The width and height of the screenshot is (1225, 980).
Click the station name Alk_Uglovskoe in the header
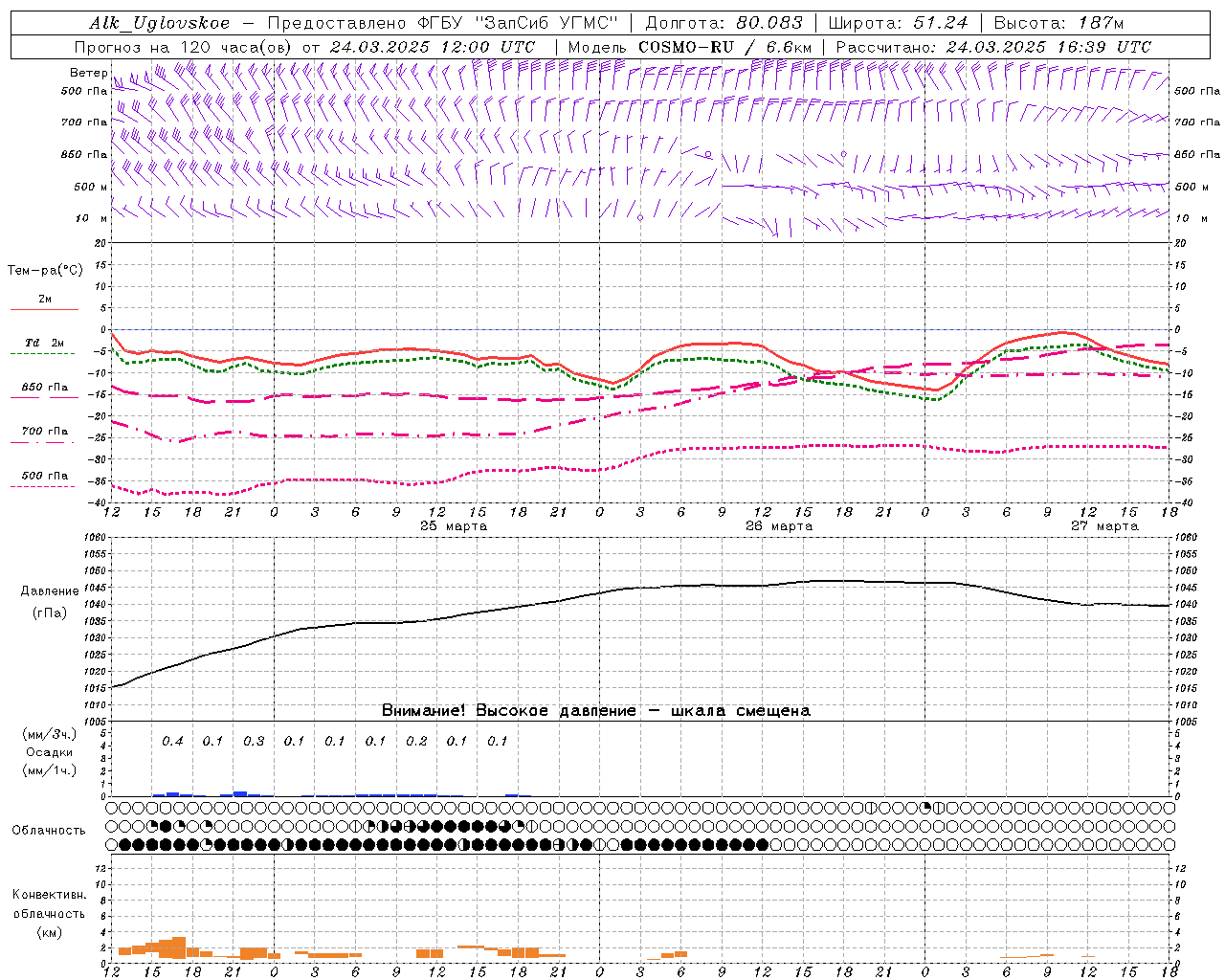[x=160, y=23]
